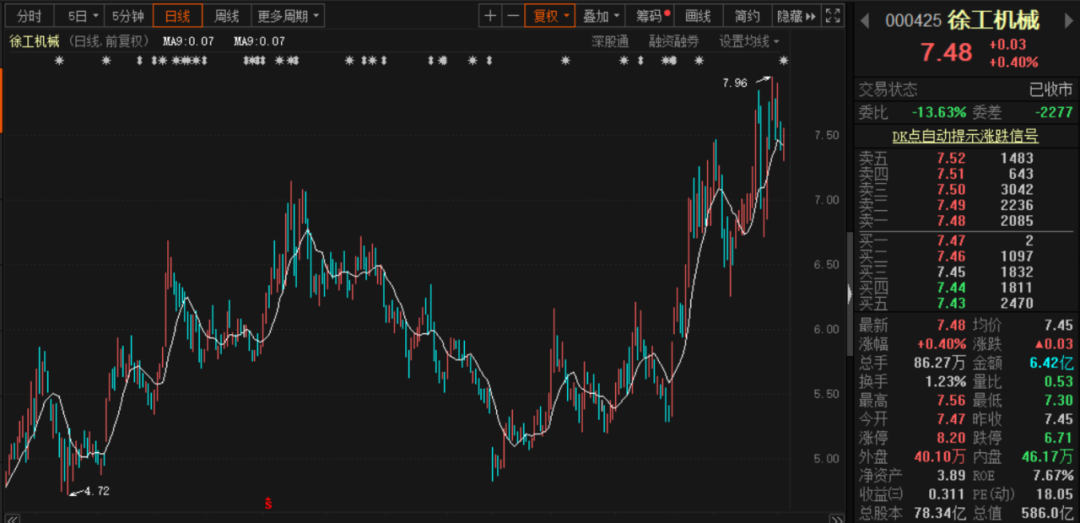The image size is (1080, 523).
Task: Open 设置均线 dropdown
Action: coord(749,41)
